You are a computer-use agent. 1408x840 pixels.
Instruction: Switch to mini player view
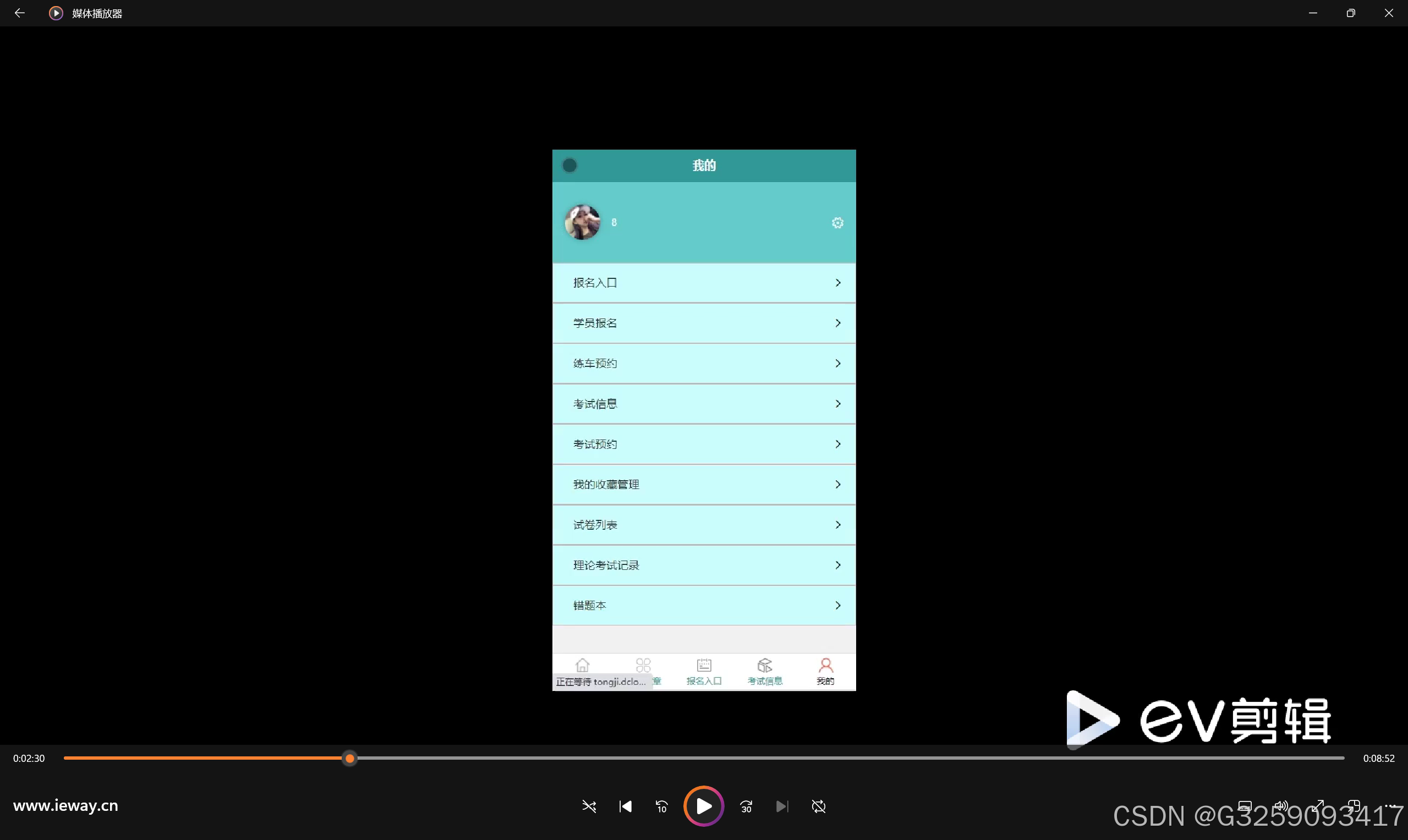1354,806
